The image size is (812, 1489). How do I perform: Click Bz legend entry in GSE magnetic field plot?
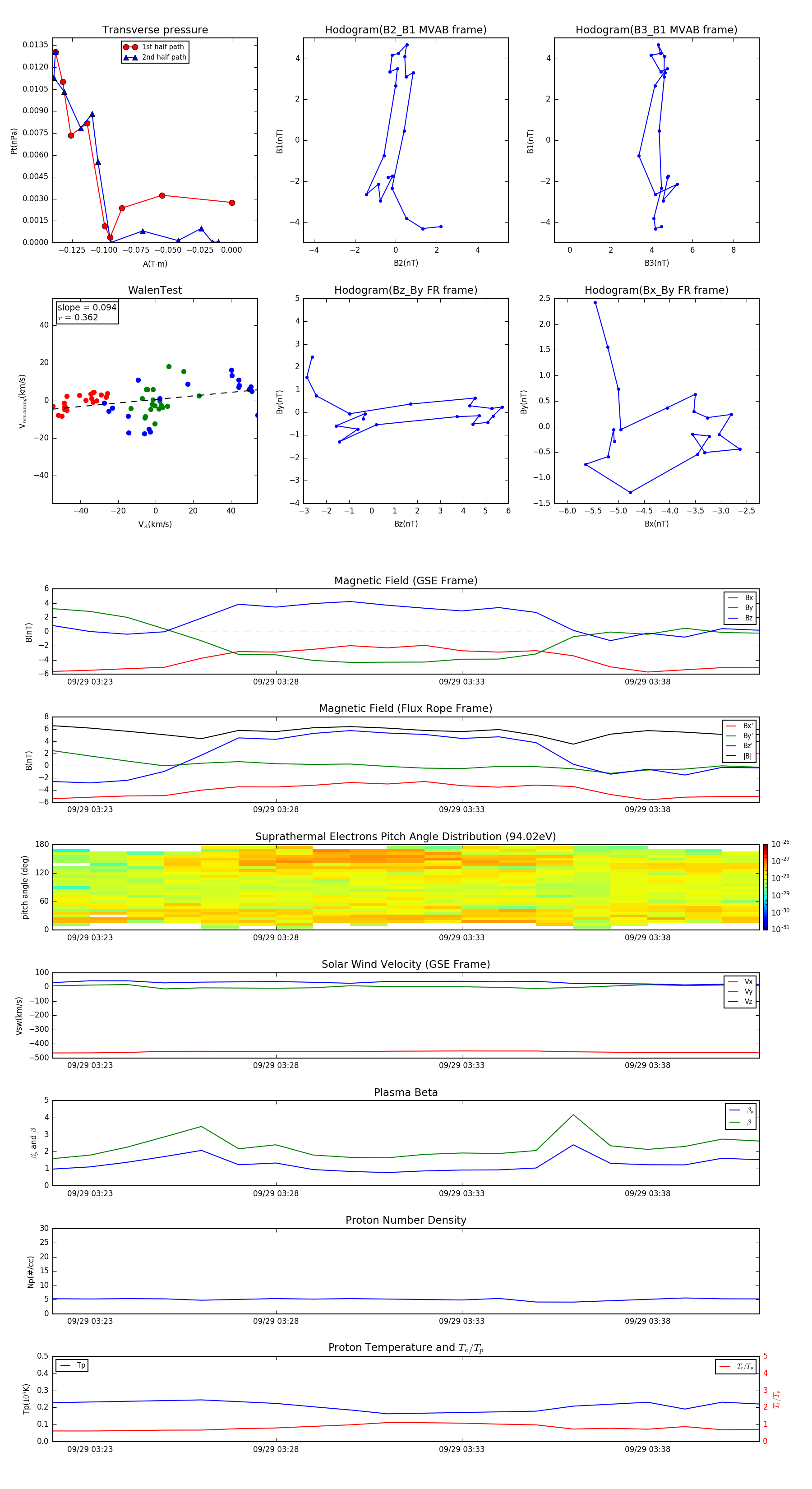pos(740,618)
